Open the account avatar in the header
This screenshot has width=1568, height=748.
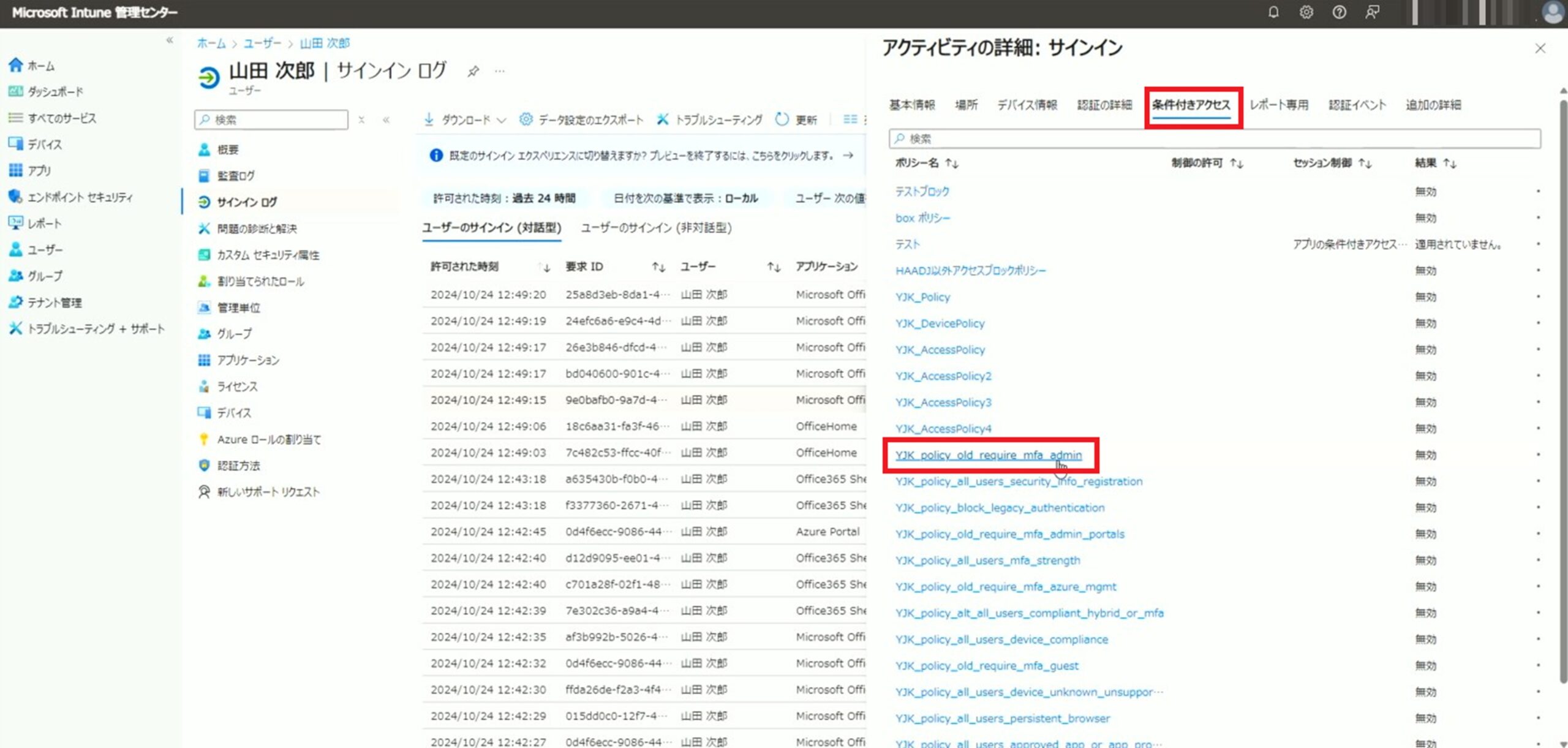pyautogui.click(x=1554, y=12)
